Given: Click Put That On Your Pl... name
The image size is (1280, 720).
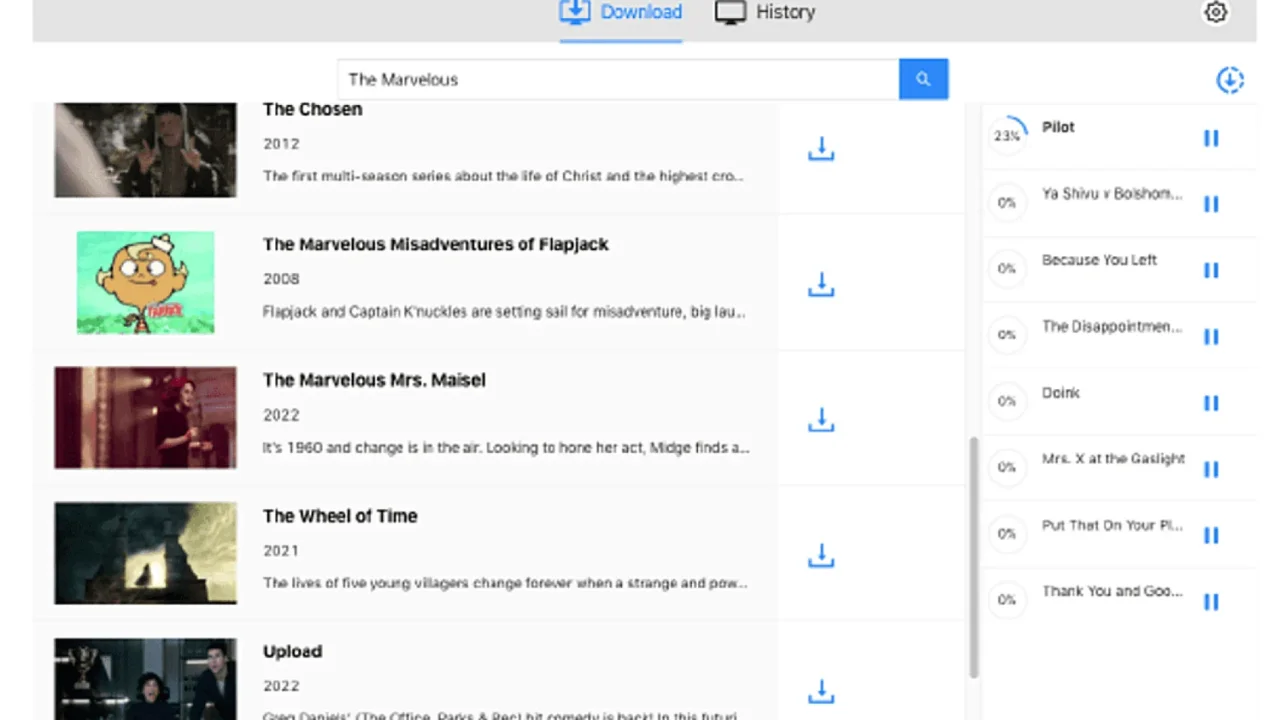Looking at the screenshot, I should [x=1112, y=525].
